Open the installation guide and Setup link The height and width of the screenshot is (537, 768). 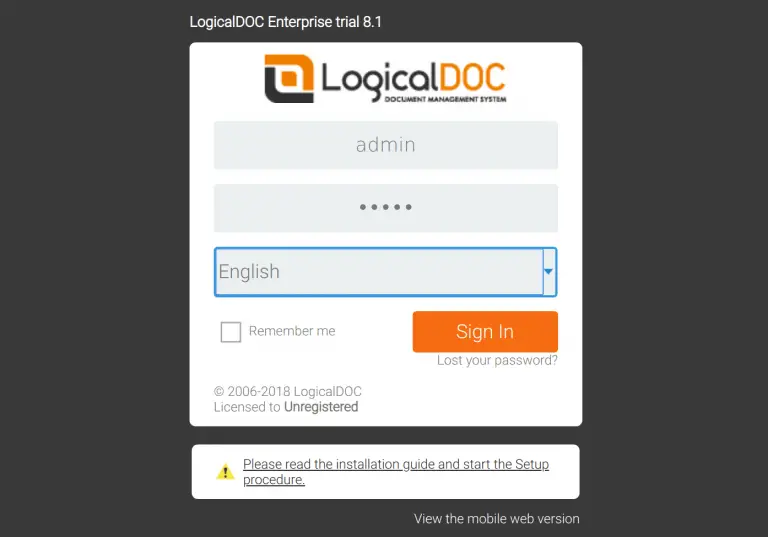(x=396, y=471)
